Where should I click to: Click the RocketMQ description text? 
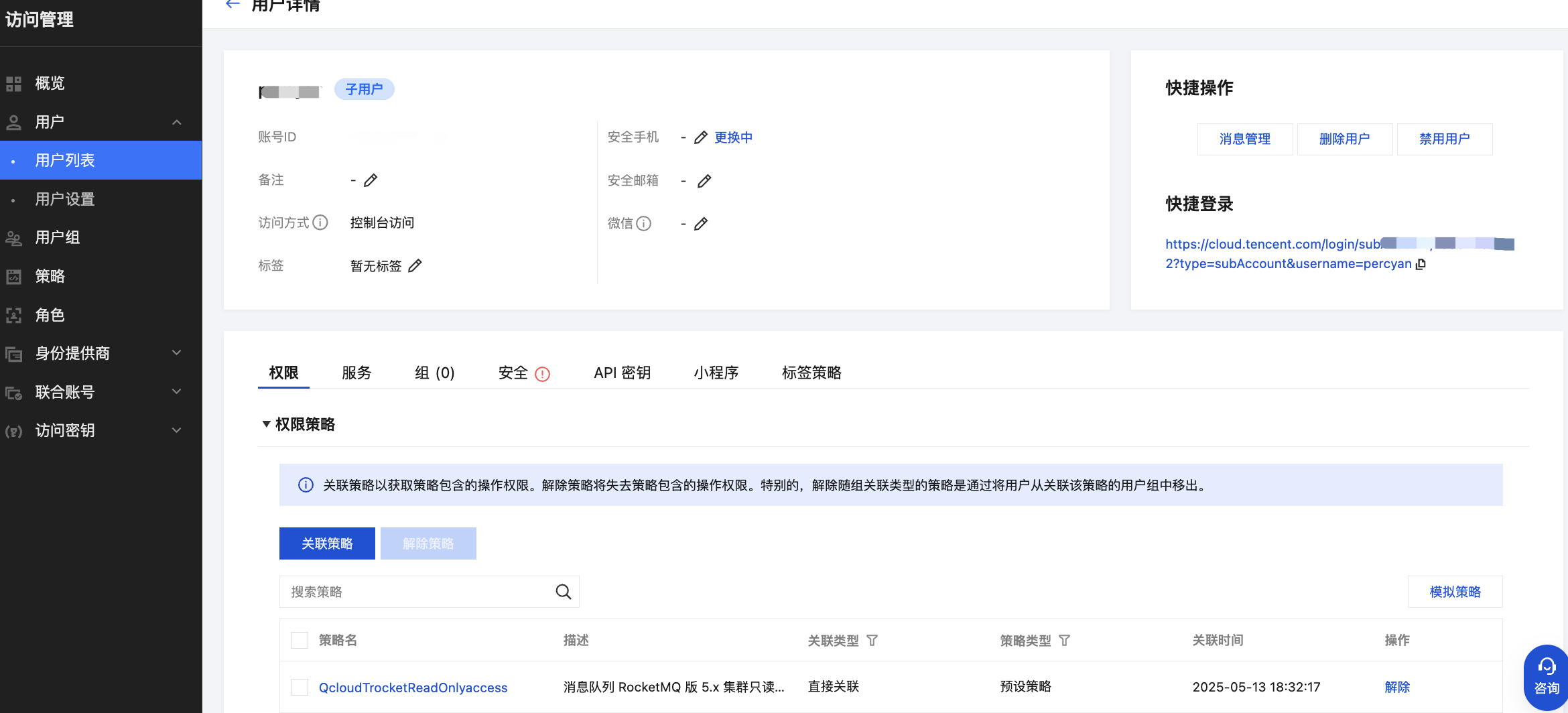pos(674,687)
